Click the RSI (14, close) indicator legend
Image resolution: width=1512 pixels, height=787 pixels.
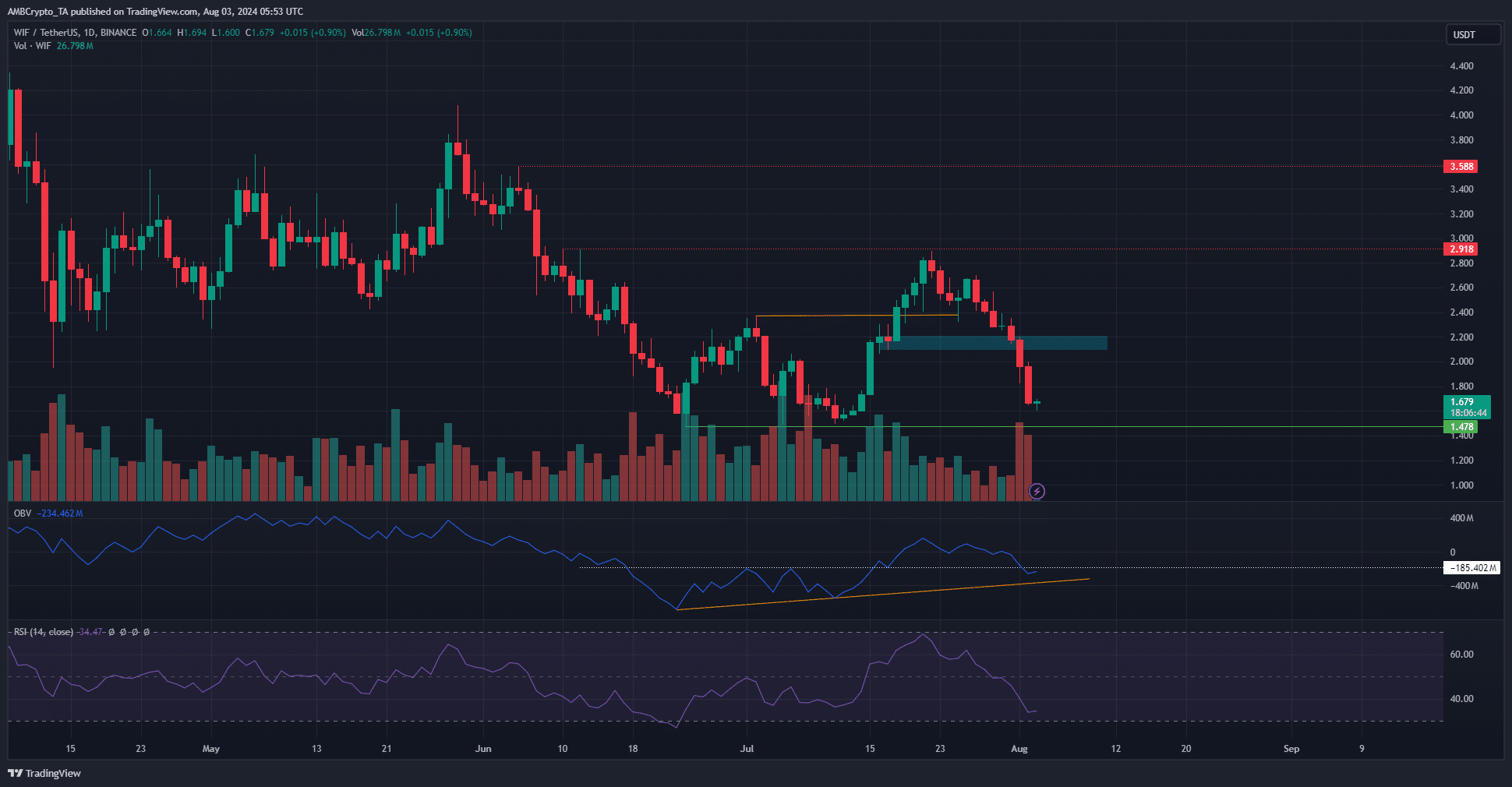44,632
